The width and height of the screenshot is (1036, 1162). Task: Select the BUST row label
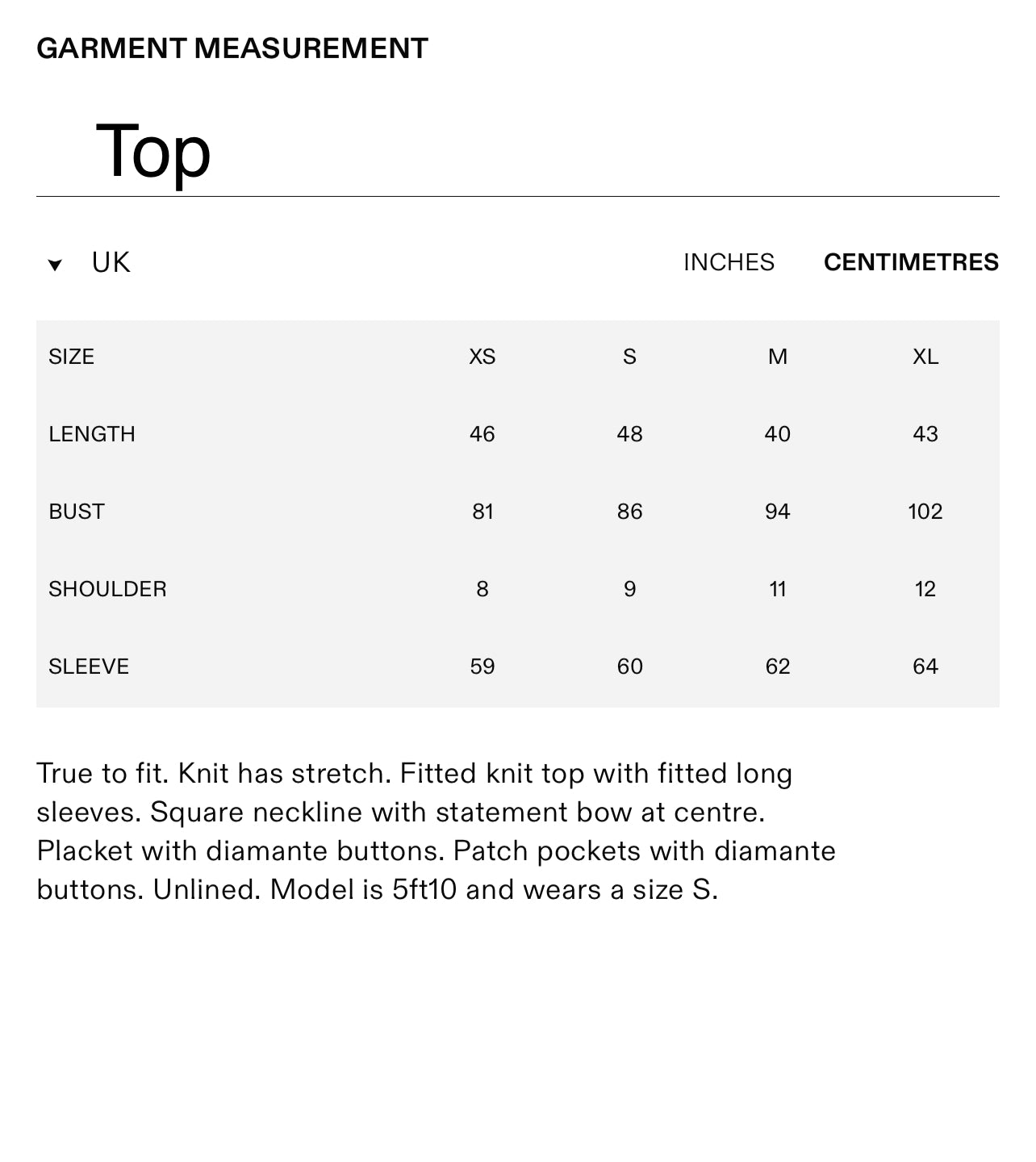[77, 512]
